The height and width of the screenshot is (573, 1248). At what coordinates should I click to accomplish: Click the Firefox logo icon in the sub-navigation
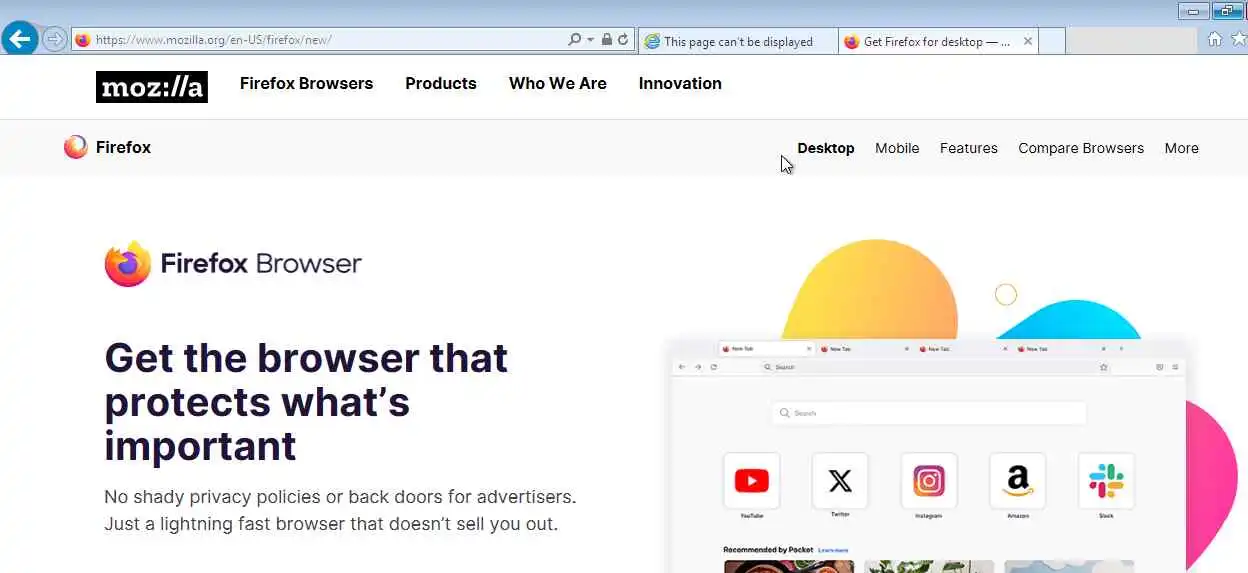(x=76, y=147)
